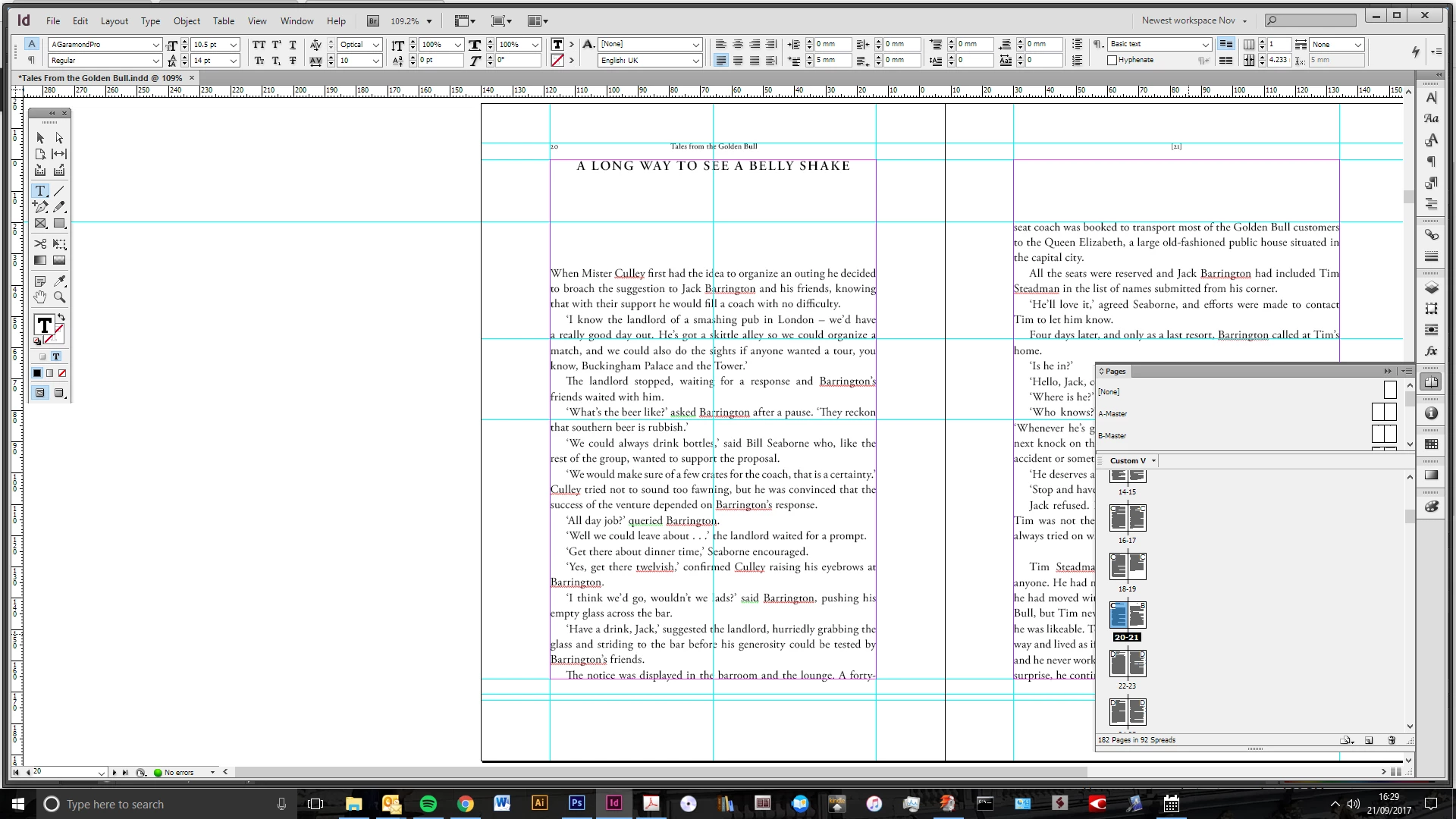This screenshot has height=819, width=1456.
Task: Click the Apply None red-slash swatch
Action: (62, 373)
